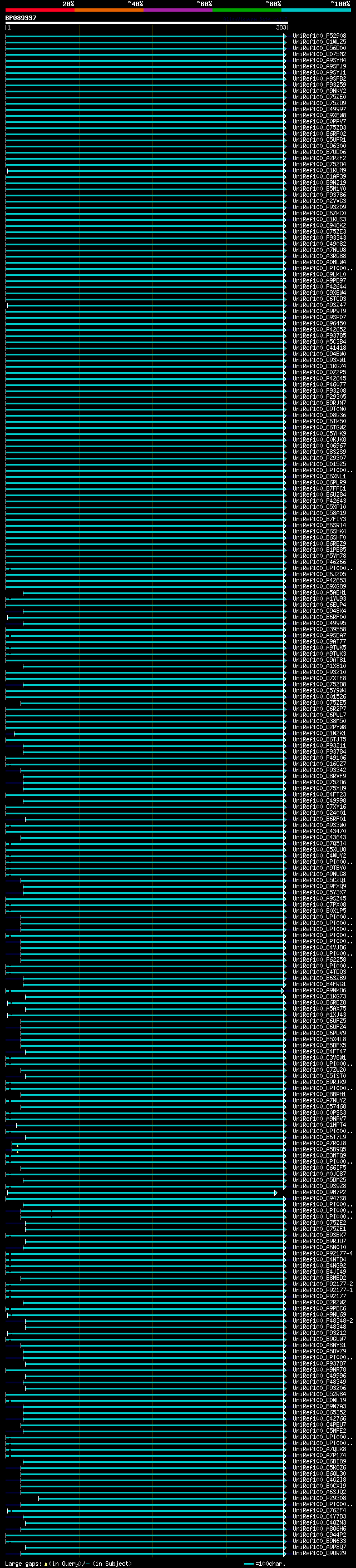Viewport: 356px width, 1568px height.
Task: Open hit UniRef100_Q1WLZ5
Action: (x=319, y=42)
